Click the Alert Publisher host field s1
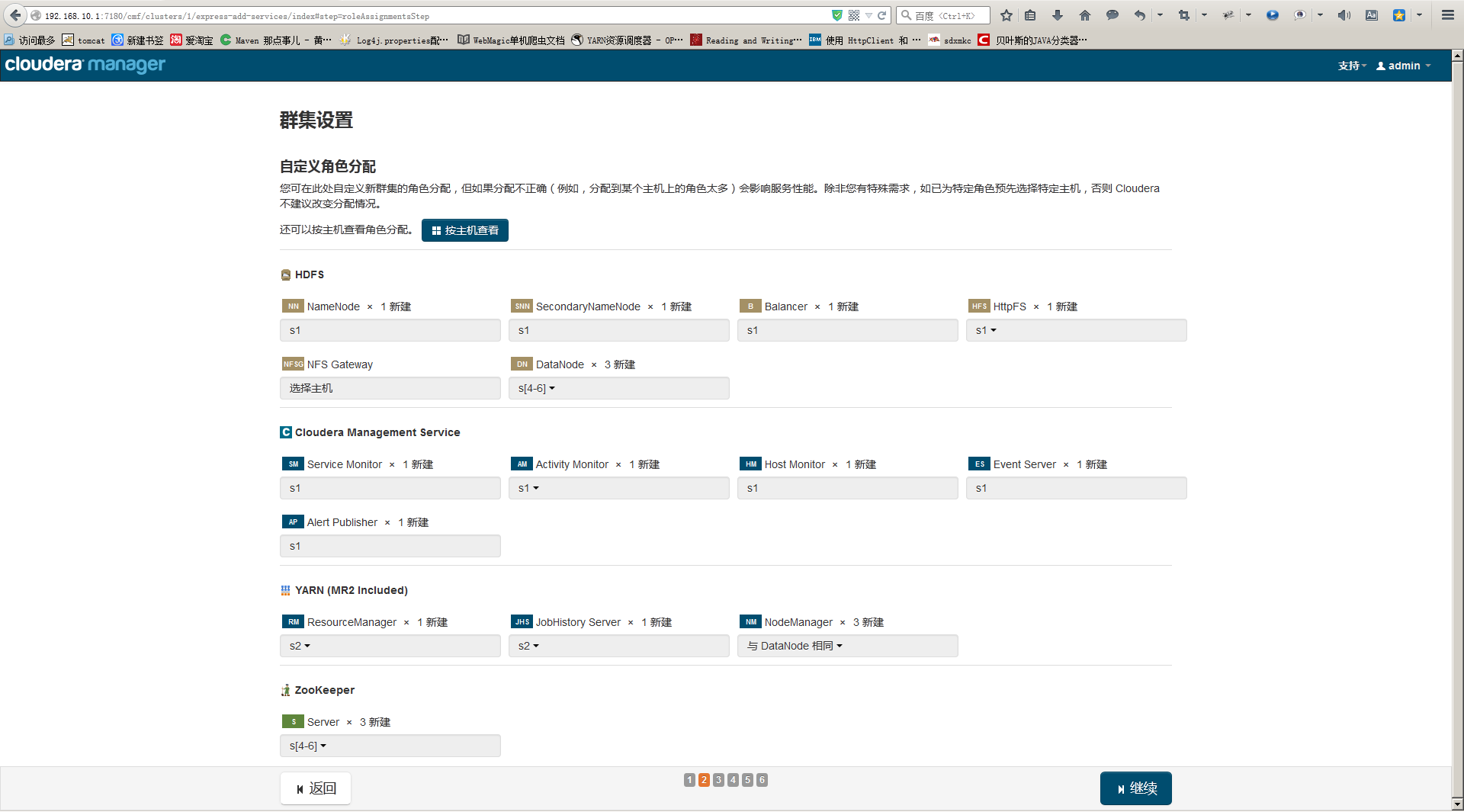The height and width of the screenshot is (812, 1464). point(390,546)
